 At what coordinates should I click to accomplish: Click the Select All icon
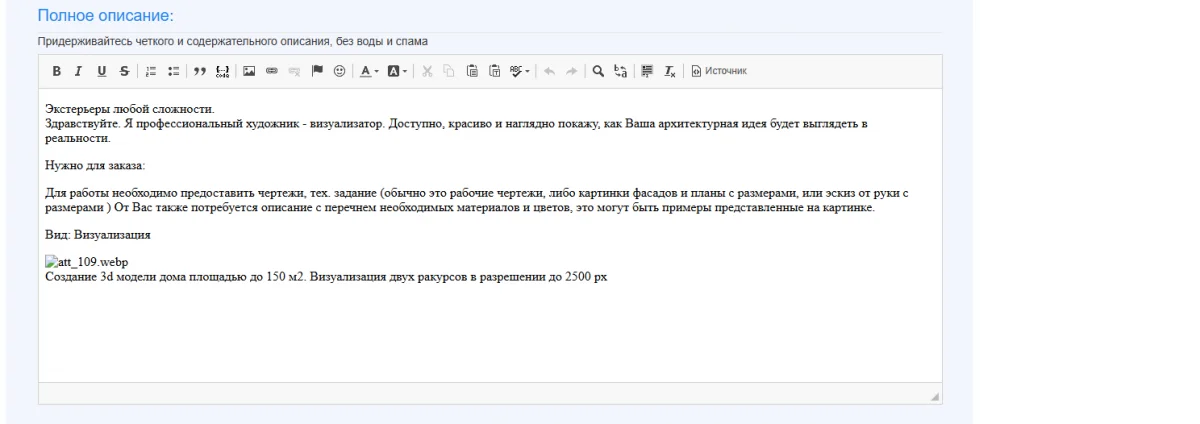click(647, 71)
